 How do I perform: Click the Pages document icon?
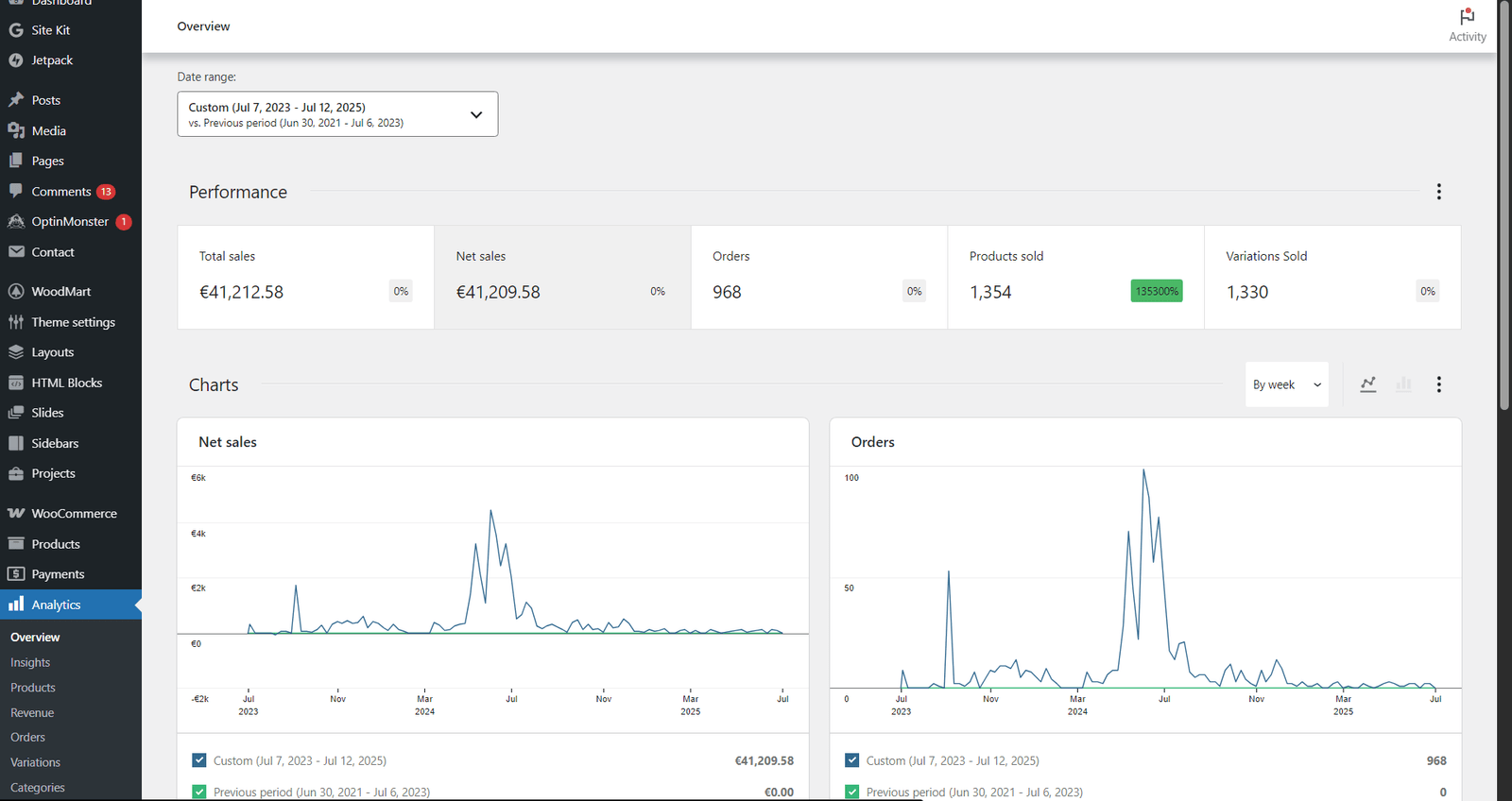(x=16, y=161)
